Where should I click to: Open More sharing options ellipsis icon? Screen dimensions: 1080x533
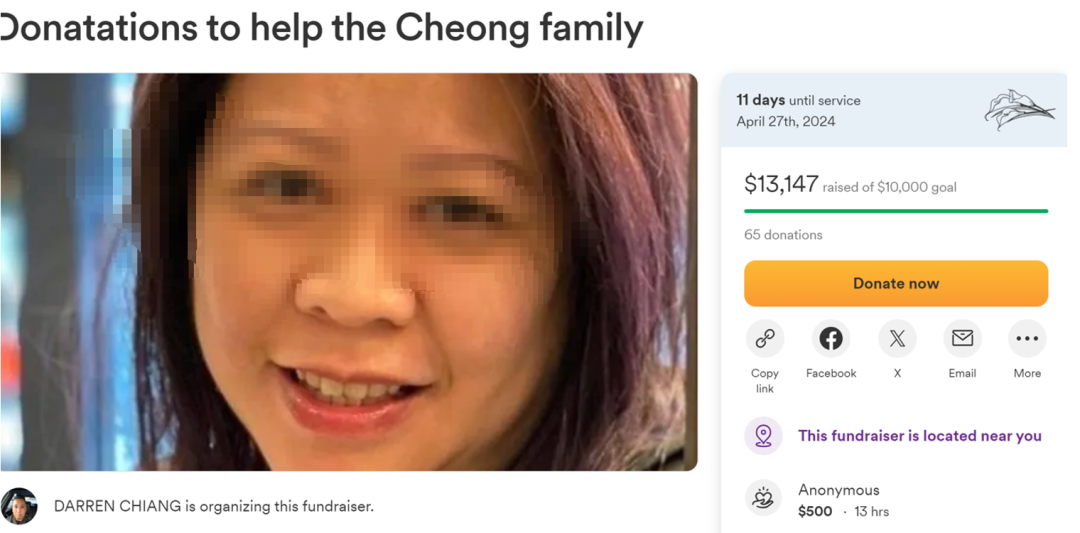1027,339
